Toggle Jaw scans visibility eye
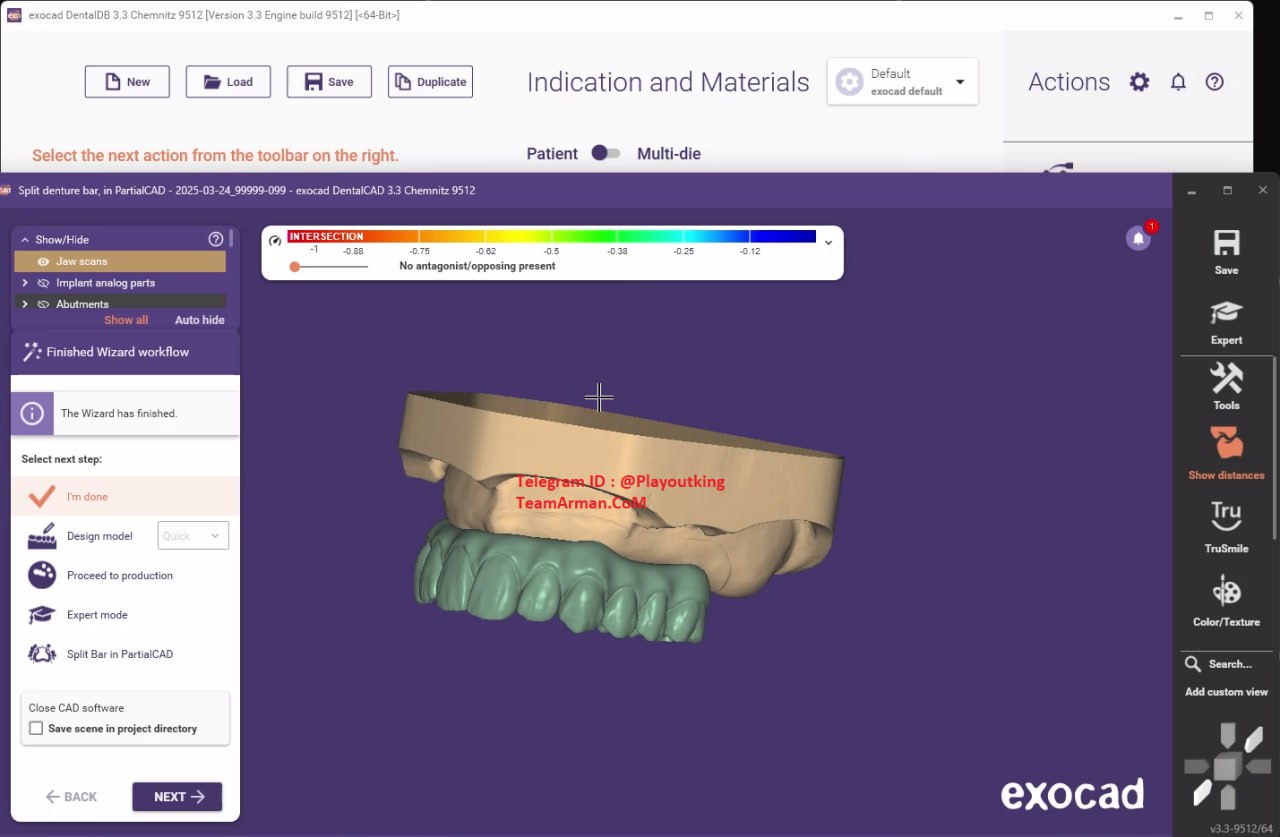This screenshot has width=1280, height=837. coord(44,261)
